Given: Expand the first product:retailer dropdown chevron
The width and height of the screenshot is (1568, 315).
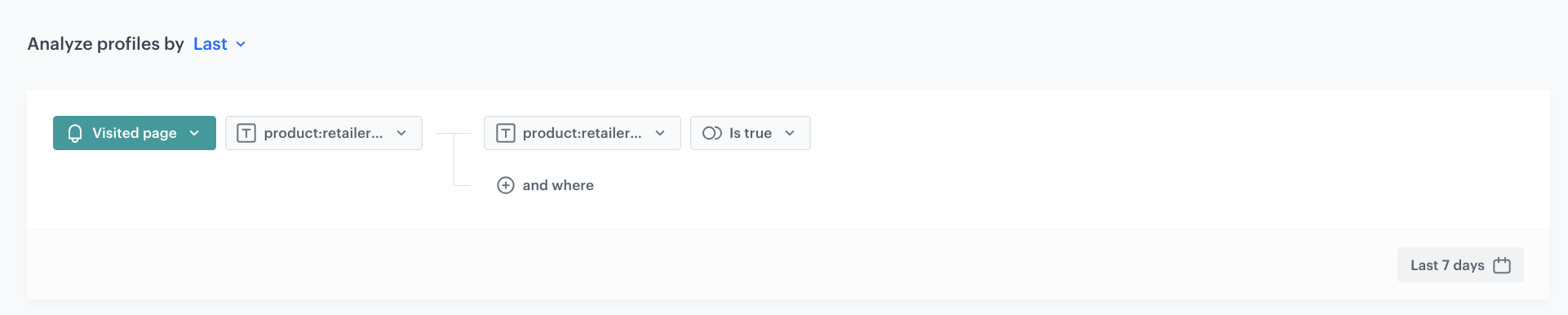Looking at the screenshot, I should coord(401,133).
